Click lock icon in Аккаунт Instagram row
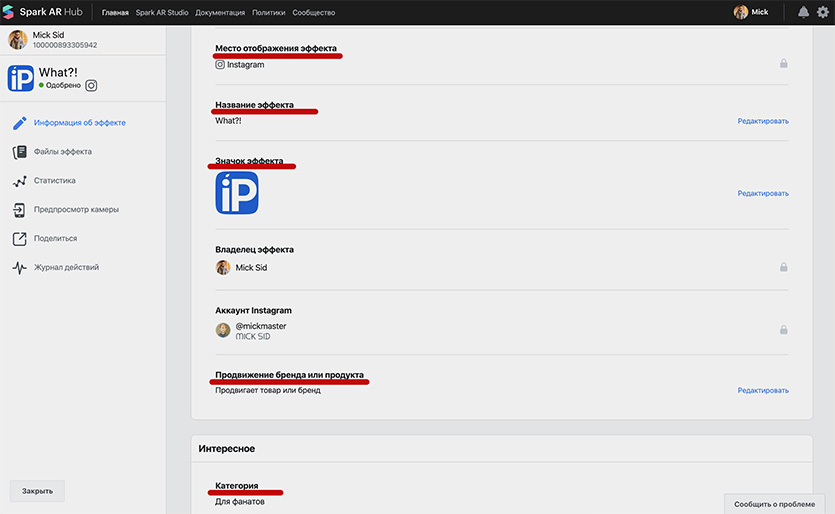The height and width of the screenshot is (514, 835). pyautogui.click(x=783, y=330)
